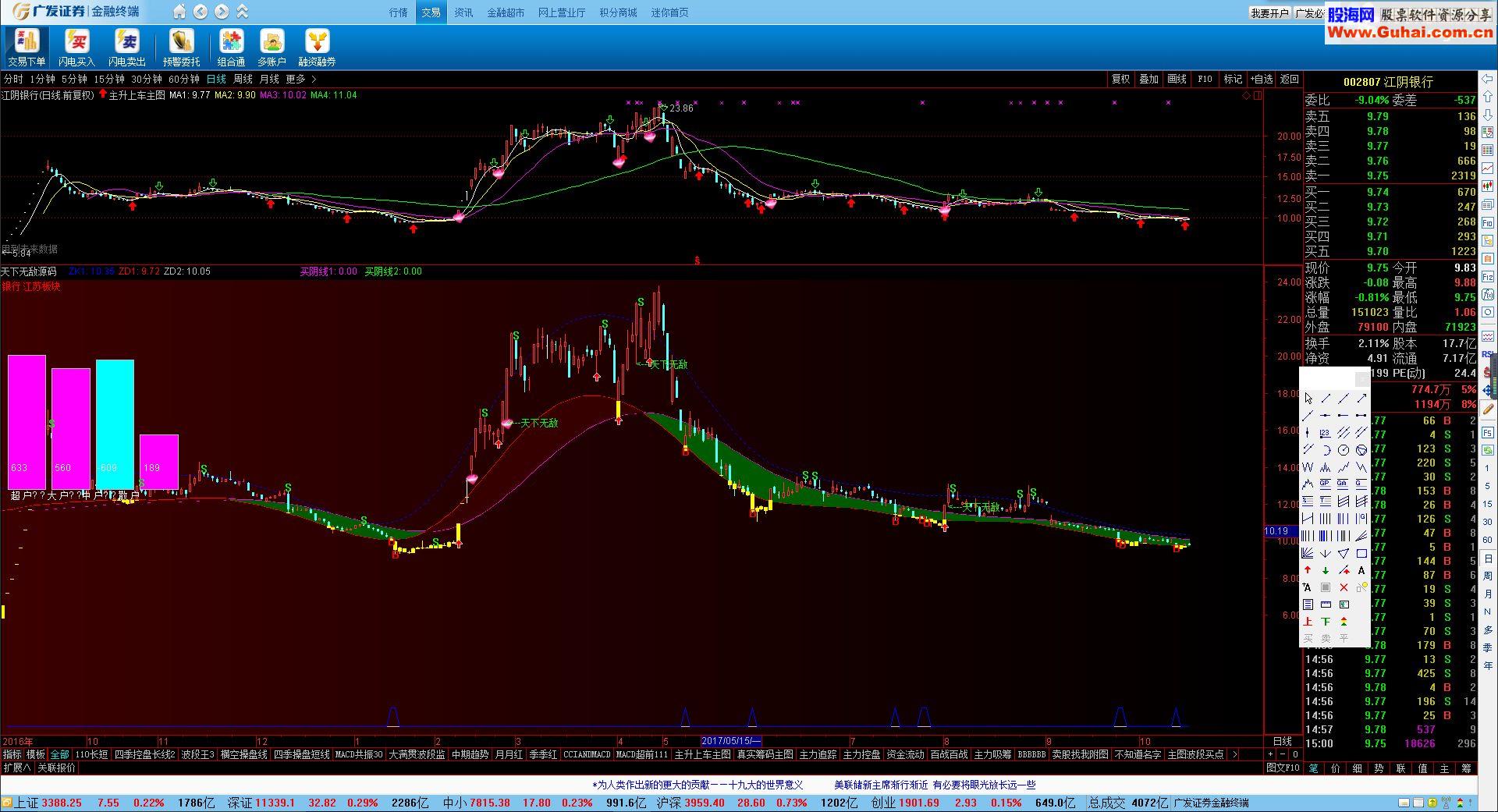
Task: Switch chart to 15分钟 period
Action: 109,79
